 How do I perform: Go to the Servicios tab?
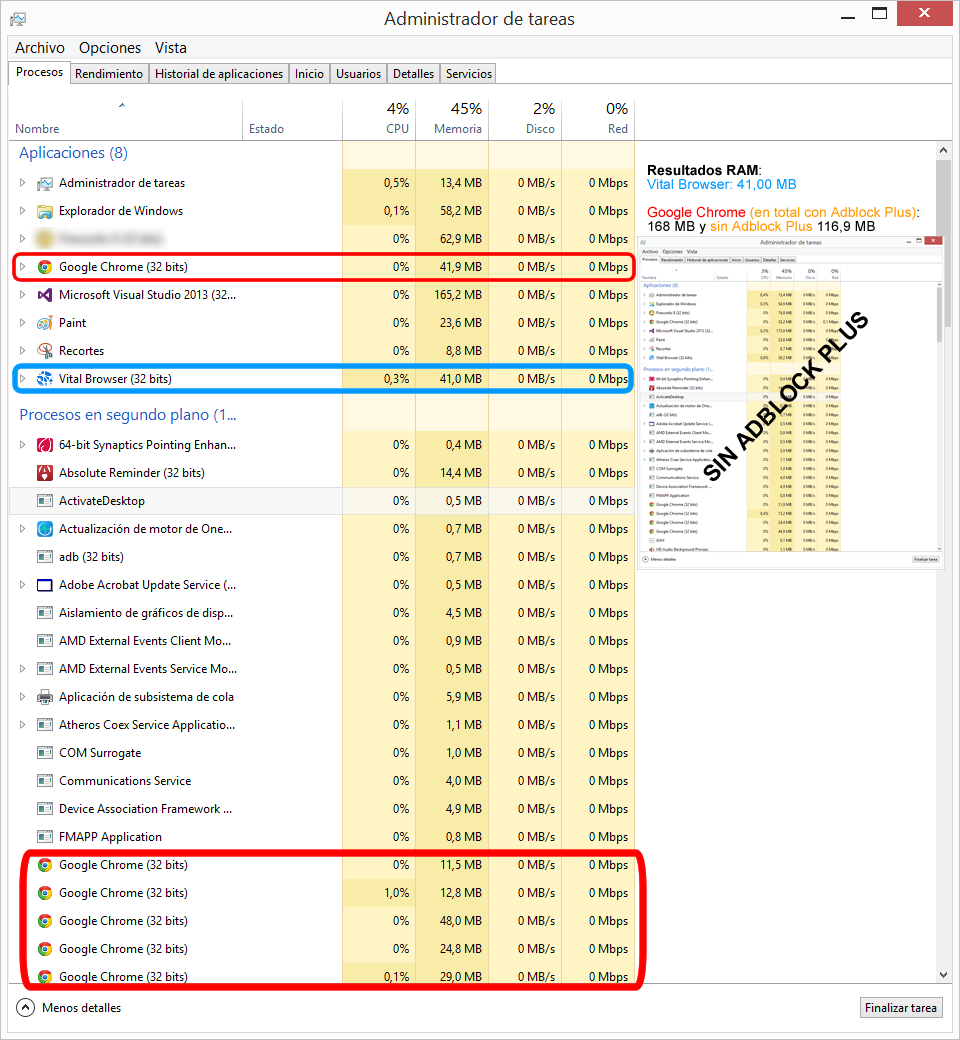click(x=469, y=74)
